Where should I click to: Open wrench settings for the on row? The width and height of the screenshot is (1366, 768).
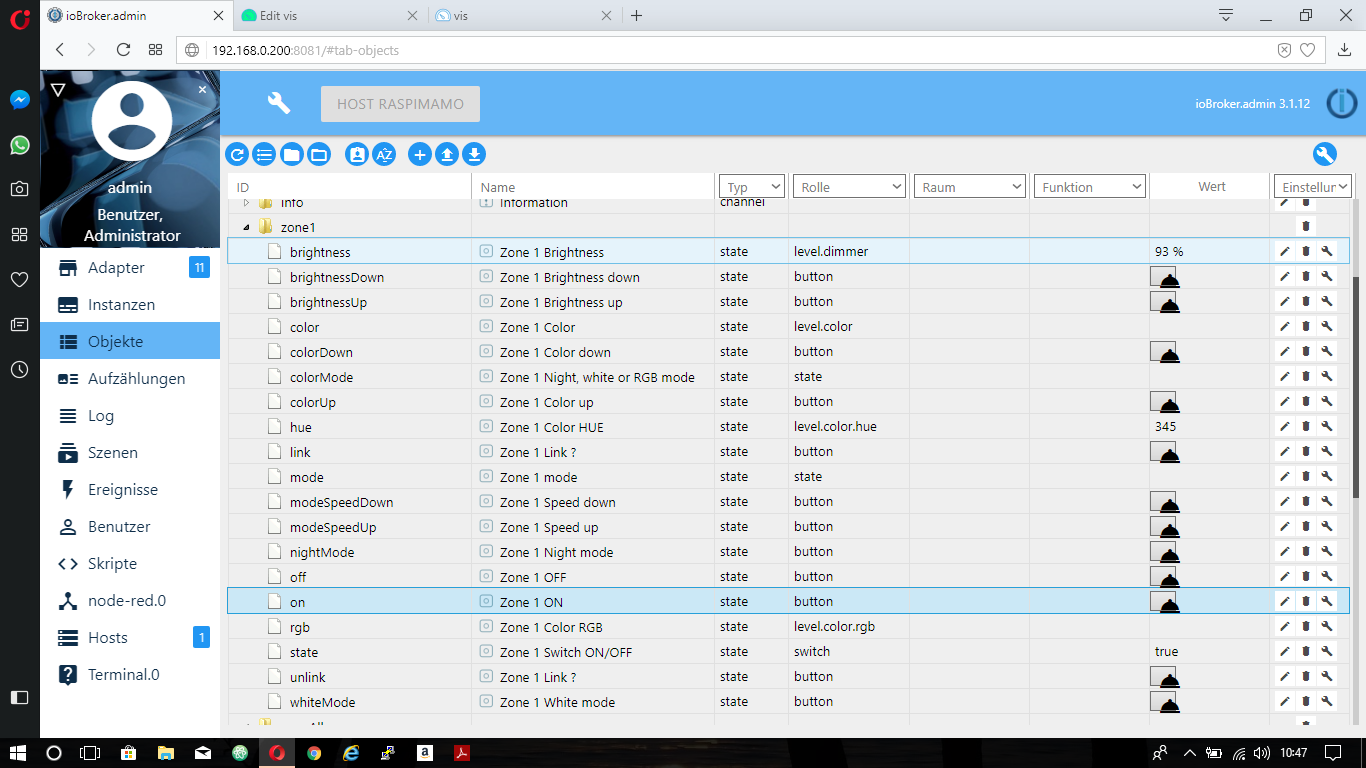click(x=1327, y=602)
